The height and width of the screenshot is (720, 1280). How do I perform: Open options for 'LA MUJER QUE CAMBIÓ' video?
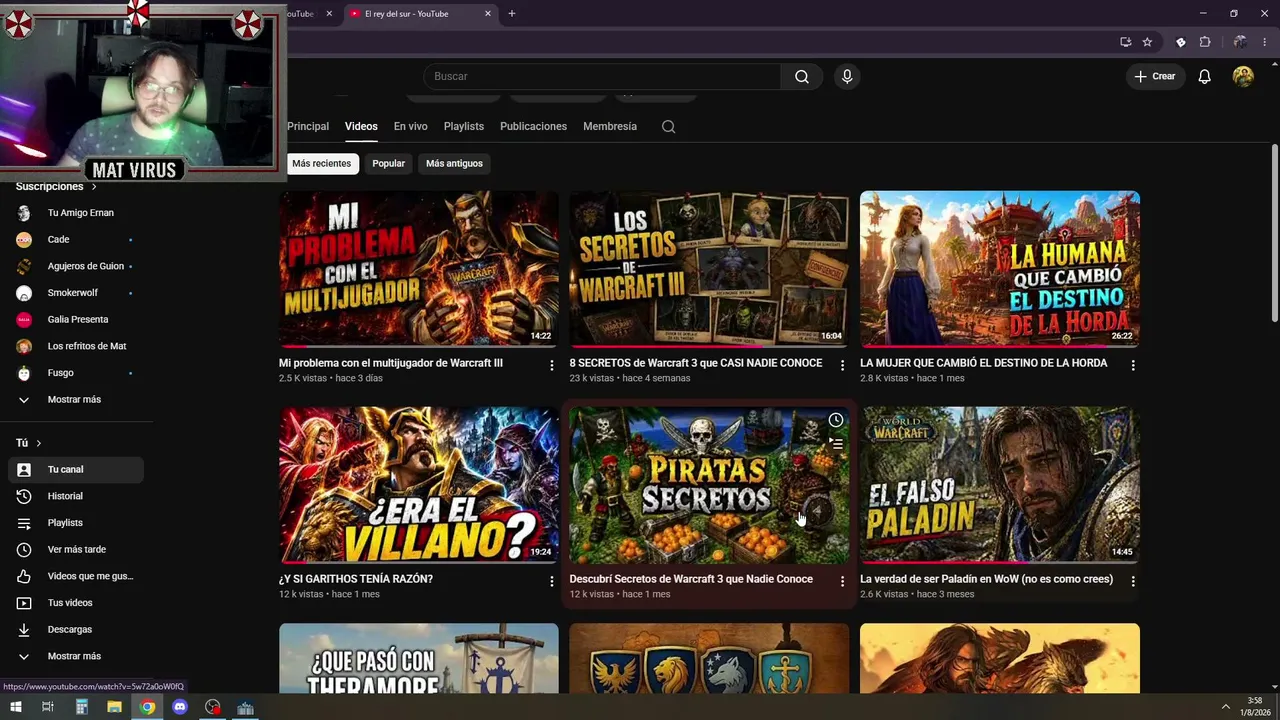pyautogui.click(x=1133, y=366)
